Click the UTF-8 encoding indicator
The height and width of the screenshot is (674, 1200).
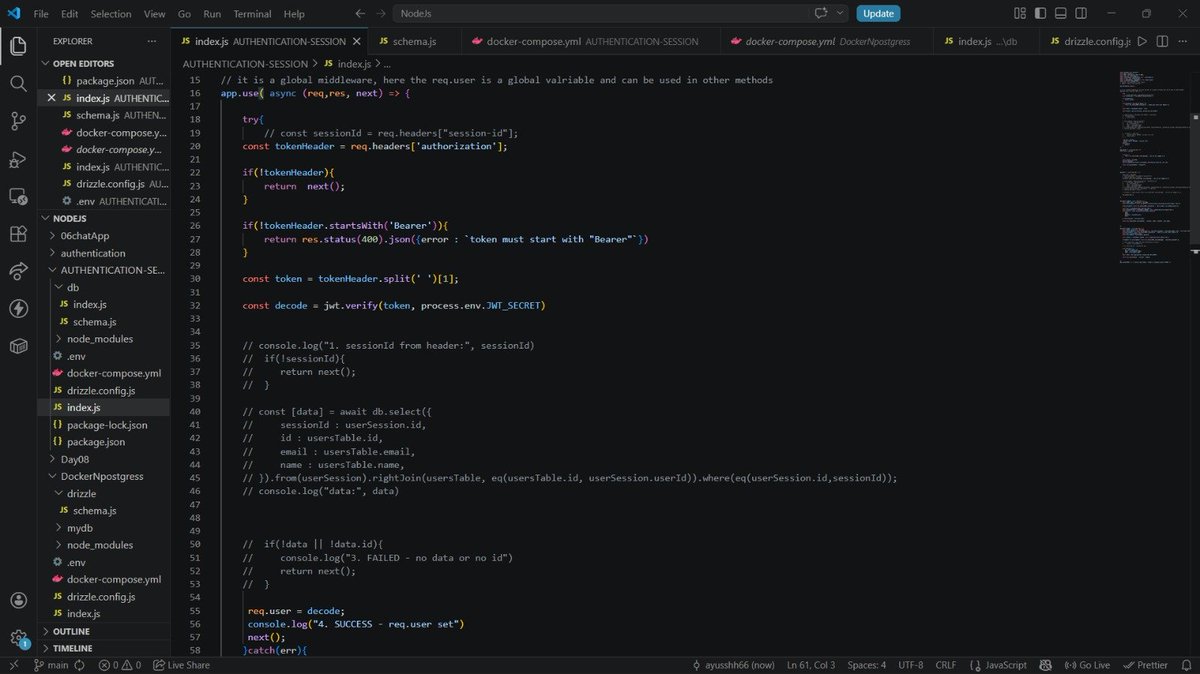coord(911,665)
